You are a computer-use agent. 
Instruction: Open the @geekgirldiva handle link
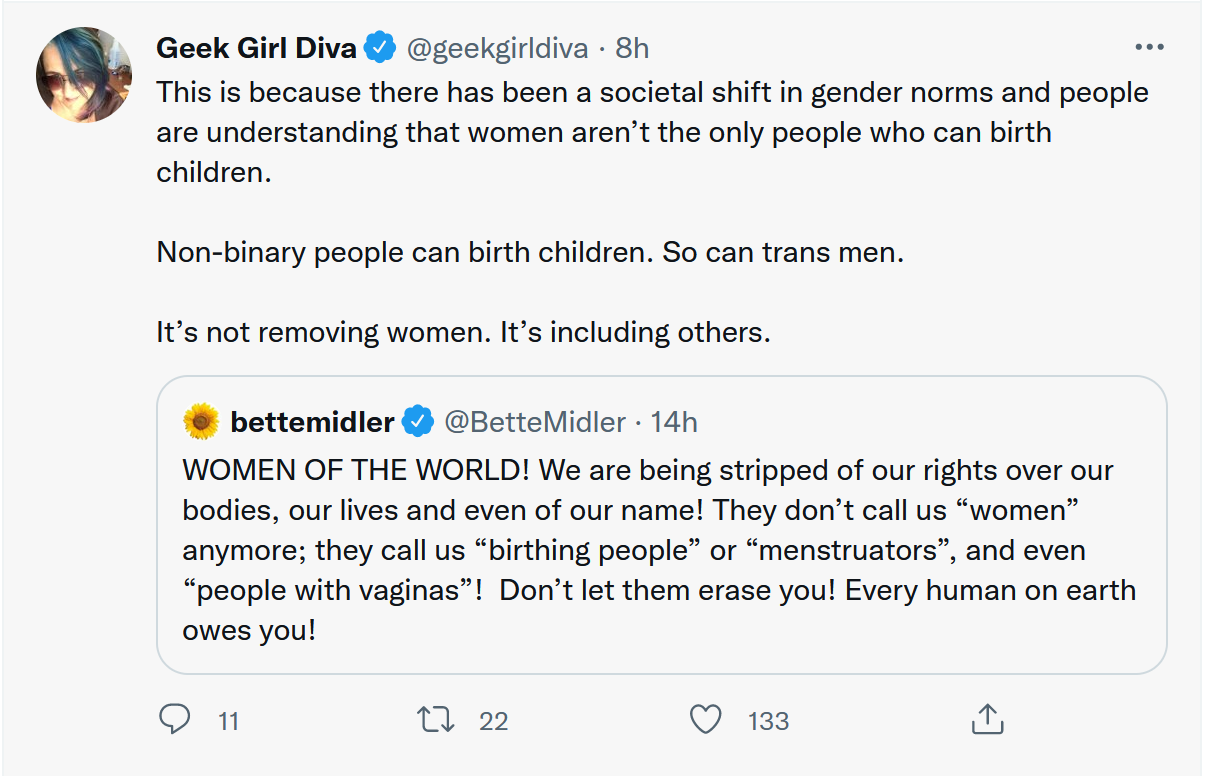(495, 47)
